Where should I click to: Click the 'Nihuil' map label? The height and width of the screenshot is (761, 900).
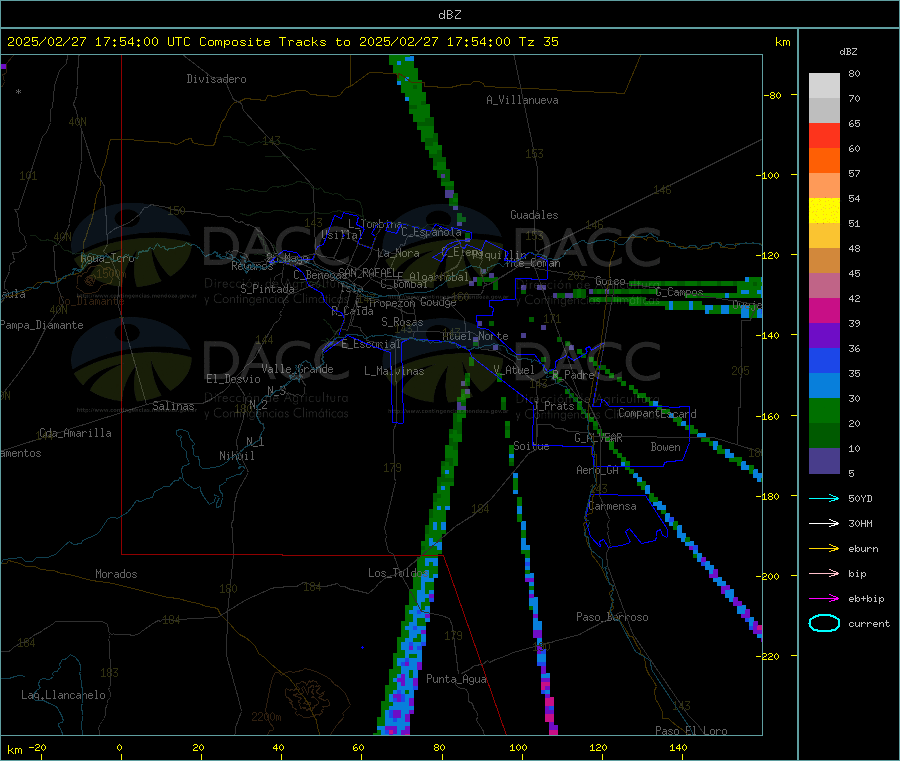(236, 456)
